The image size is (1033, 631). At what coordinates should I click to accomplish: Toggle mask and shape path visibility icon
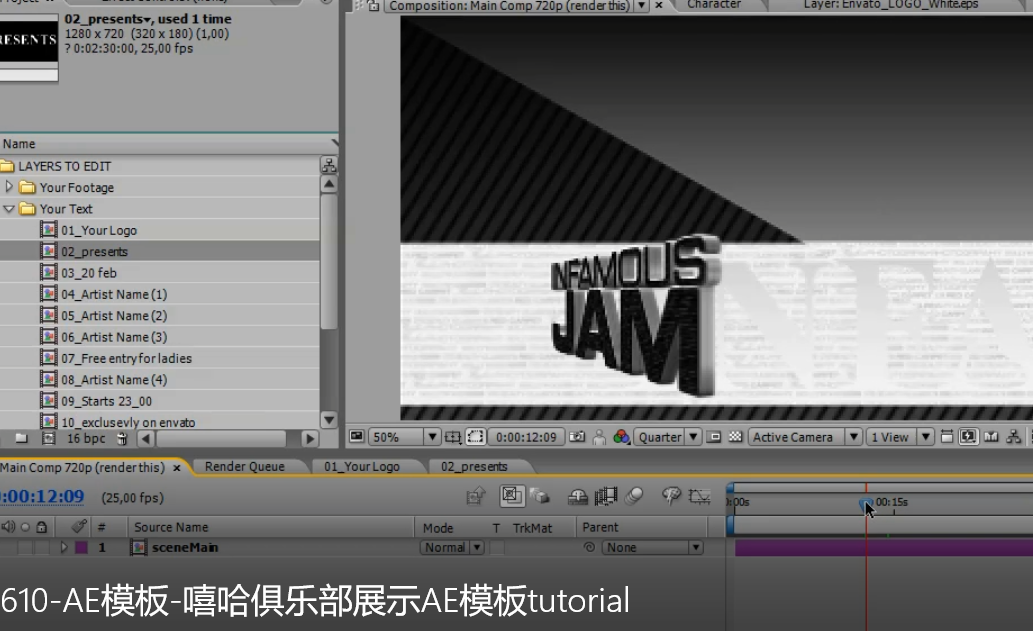[475, 437]
